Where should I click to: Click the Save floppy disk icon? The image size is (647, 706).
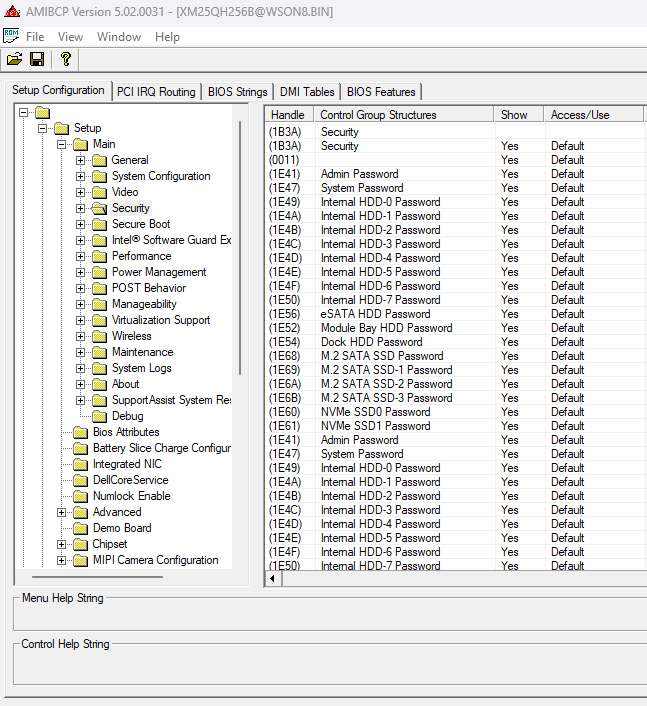37,60
